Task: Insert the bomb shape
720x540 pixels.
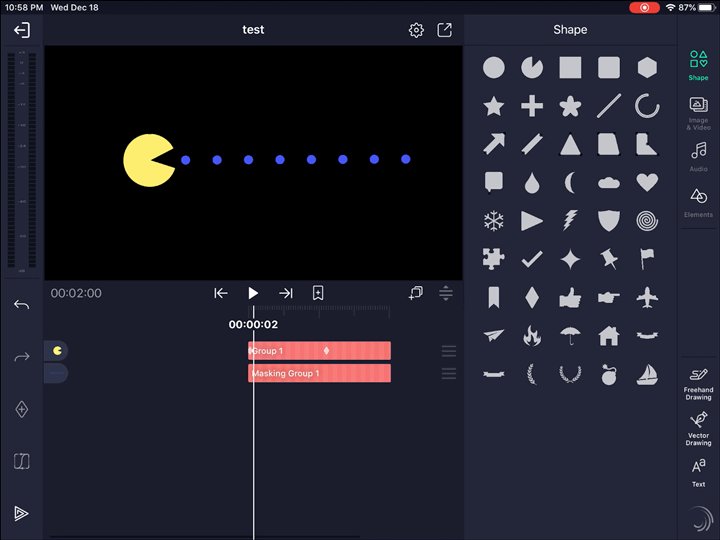Action: [x=609, y=374]
